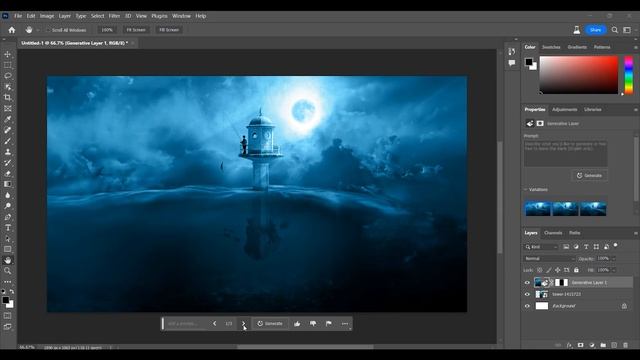Select the Horizontal Type tool

(7, 228)
